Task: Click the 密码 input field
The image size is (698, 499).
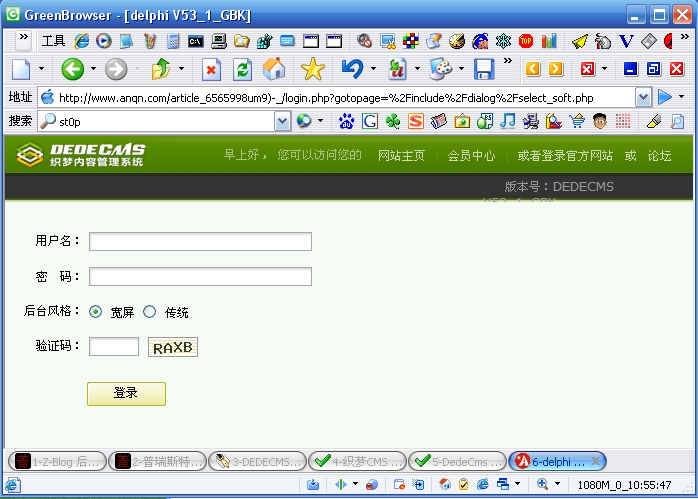Action: (200, 276)
